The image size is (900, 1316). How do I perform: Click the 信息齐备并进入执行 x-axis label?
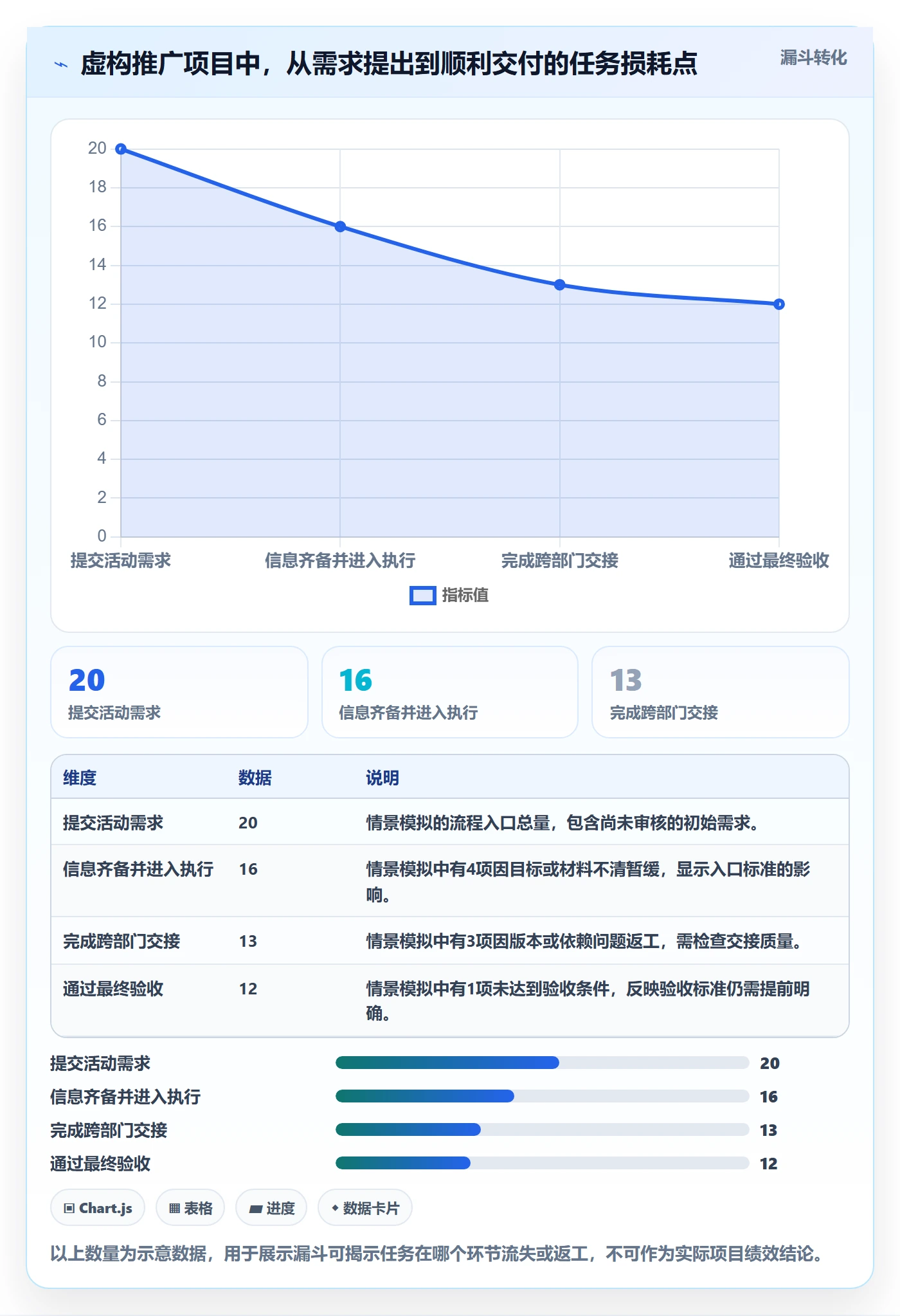coord(341,560)
